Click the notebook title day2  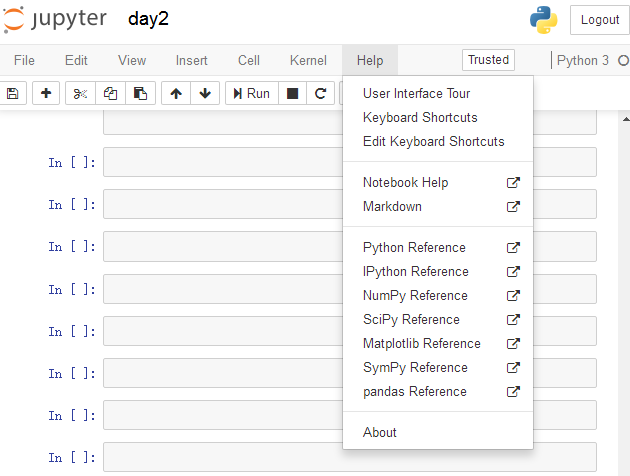148,19
